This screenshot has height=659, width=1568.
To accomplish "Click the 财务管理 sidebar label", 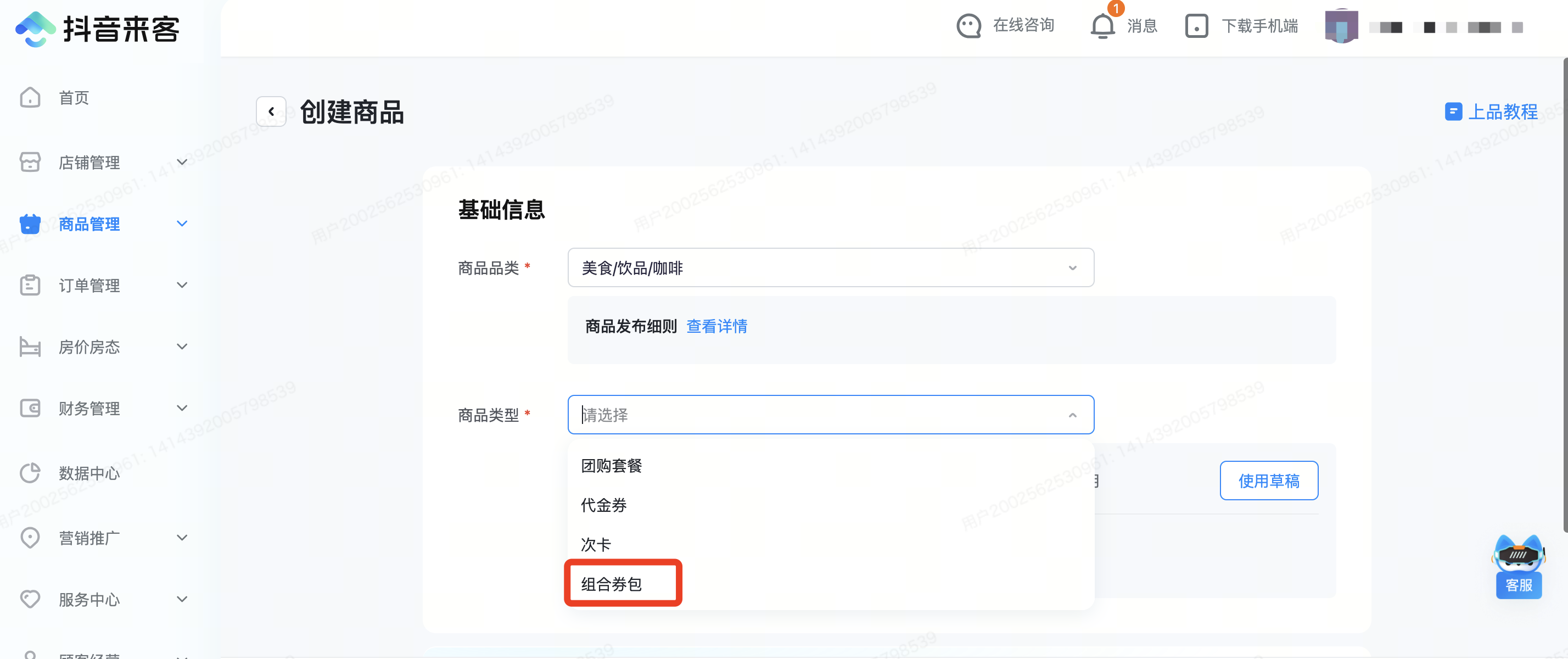I will (89, 408).
